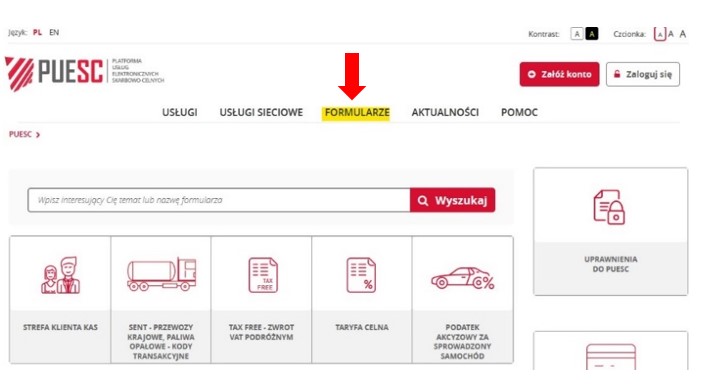Open UPRAWNIENIA DO PUESC label

tap(611, 264)
